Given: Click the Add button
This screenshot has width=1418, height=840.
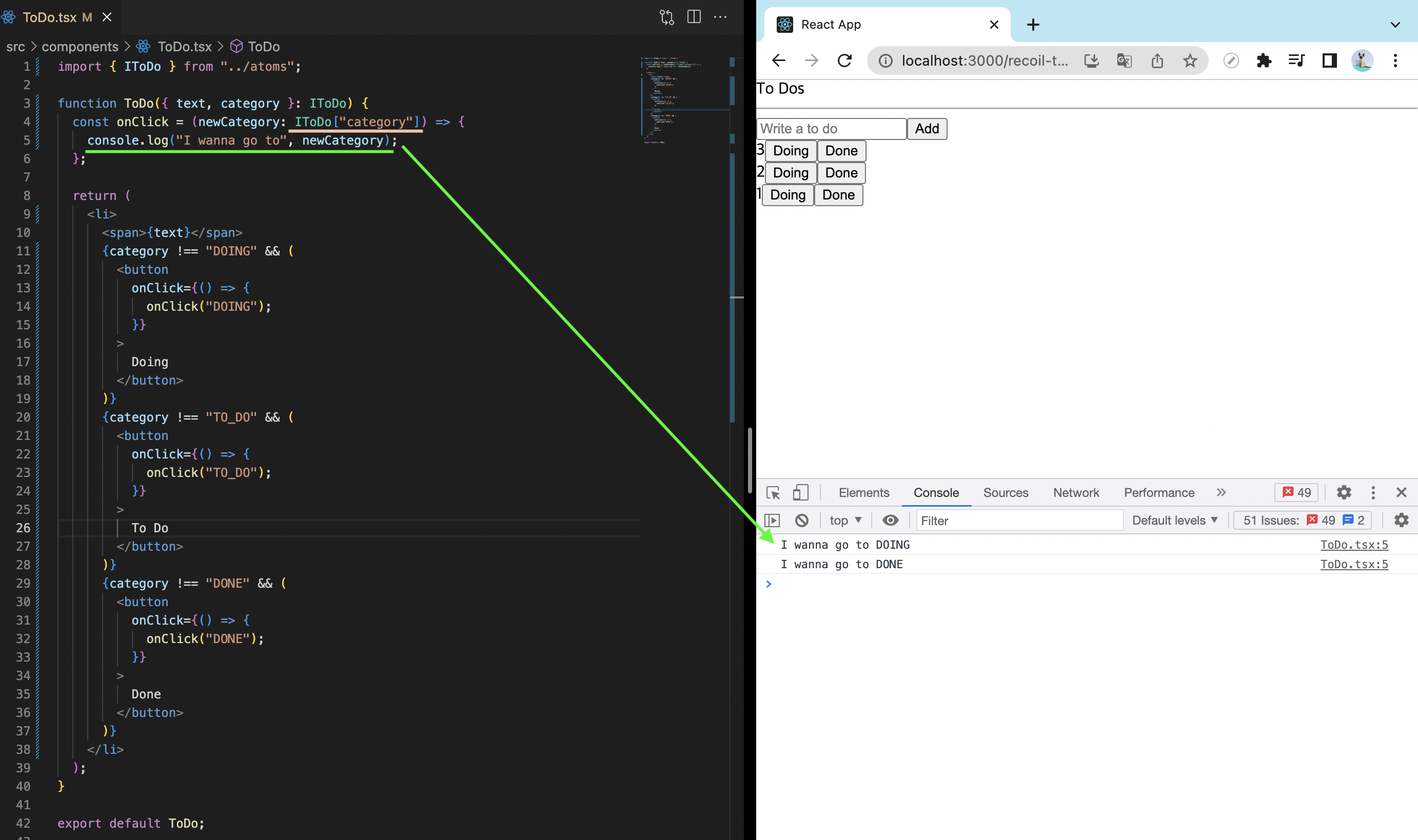Looking at the screenshot, I should 927,129.
